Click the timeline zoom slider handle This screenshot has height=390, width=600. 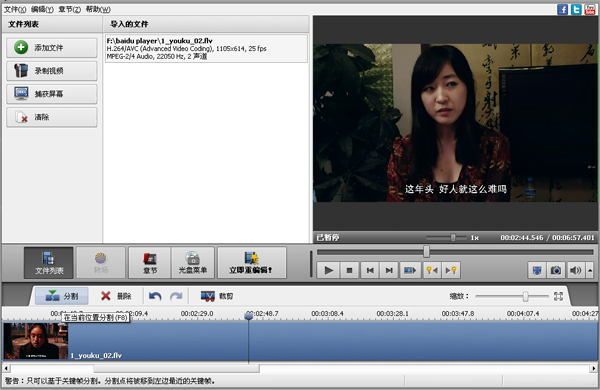525,296
